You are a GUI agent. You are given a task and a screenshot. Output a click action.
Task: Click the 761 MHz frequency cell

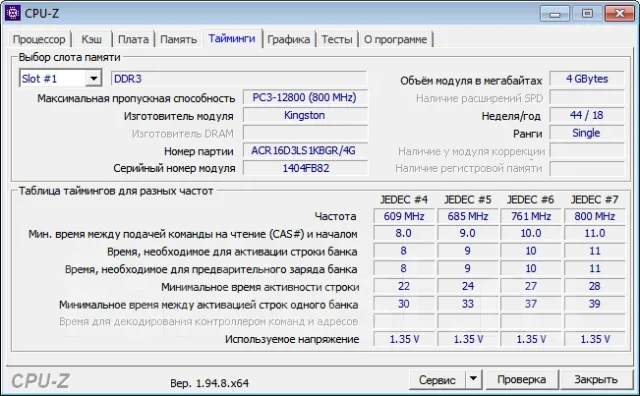[x=531, y=216]
